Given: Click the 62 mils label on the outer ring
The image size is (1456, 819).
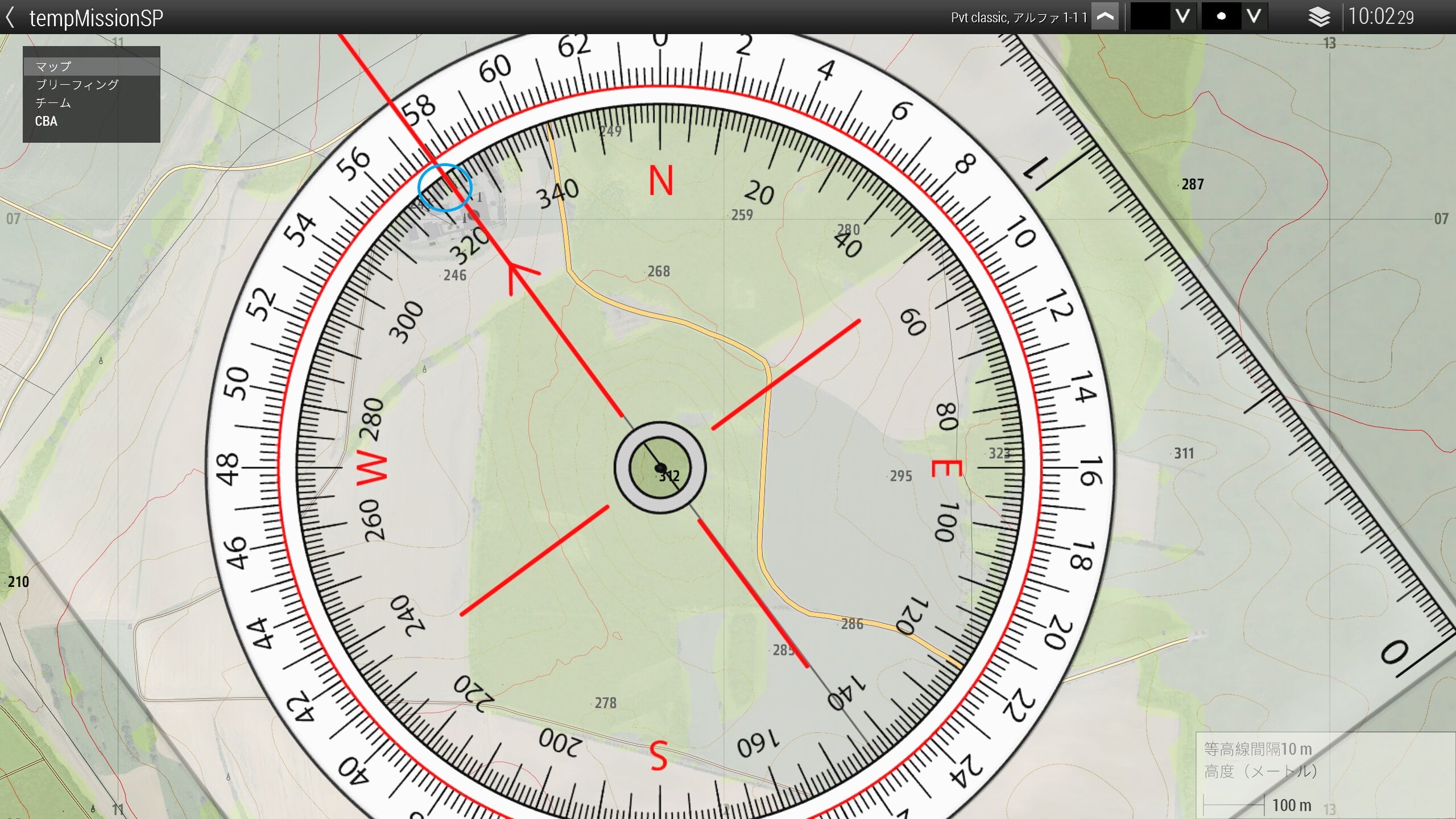Looking at the screenshot, I should 573,46.
